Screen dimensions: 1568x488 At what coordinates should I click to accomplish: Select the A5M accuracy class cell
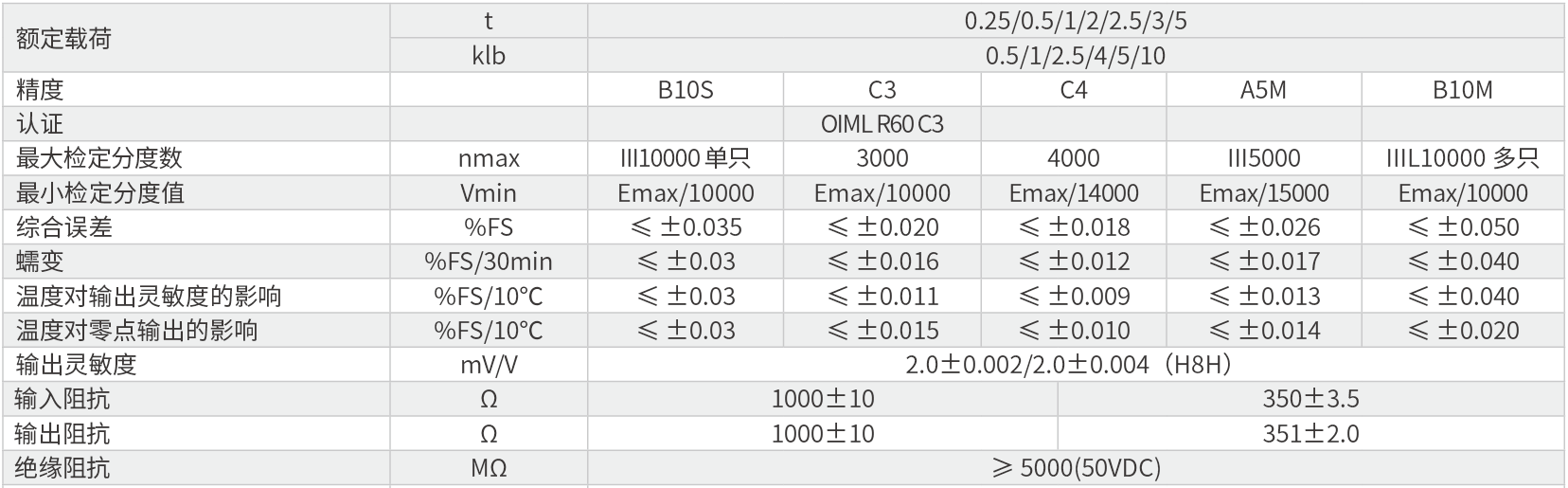pos(1263,90)
